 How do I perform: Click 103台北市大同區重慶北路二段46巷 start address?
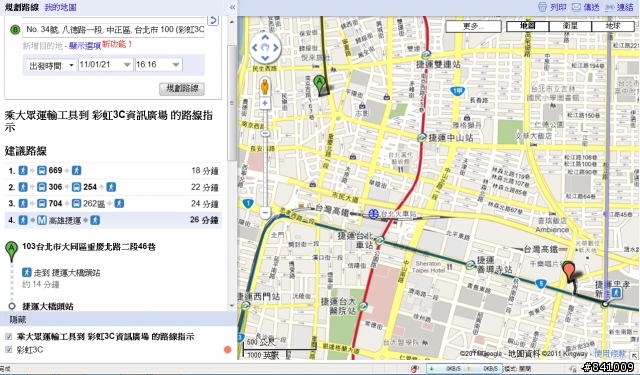pyautogui.click(x=89, y=246)
